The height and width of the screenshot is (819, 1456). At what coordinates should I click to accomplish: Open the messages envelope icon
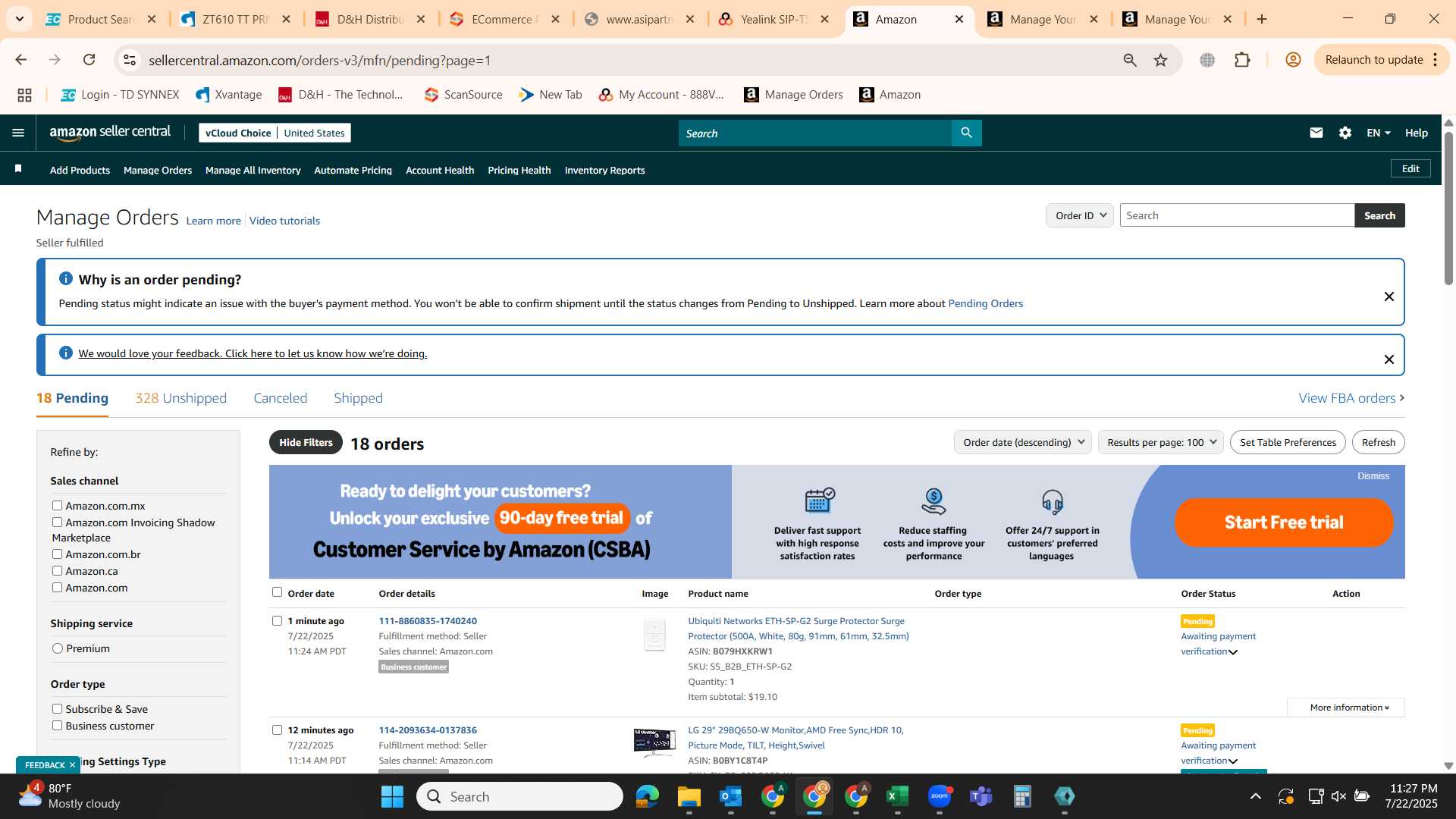[x=1316, y=133]
